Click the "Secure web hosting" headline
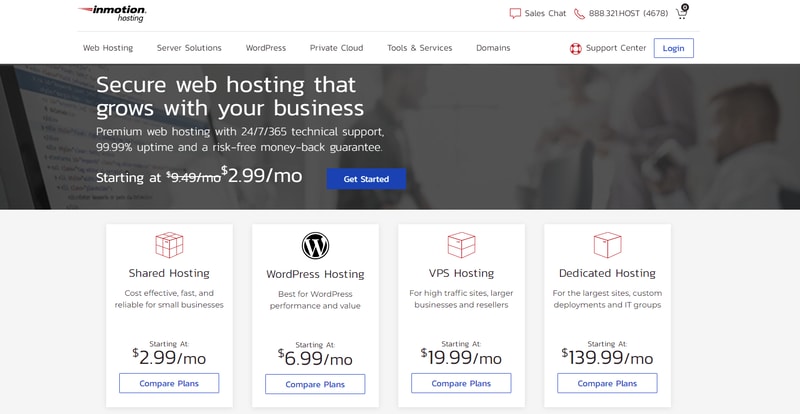This screenshot has height=414, width=800. tap(230, 96)
